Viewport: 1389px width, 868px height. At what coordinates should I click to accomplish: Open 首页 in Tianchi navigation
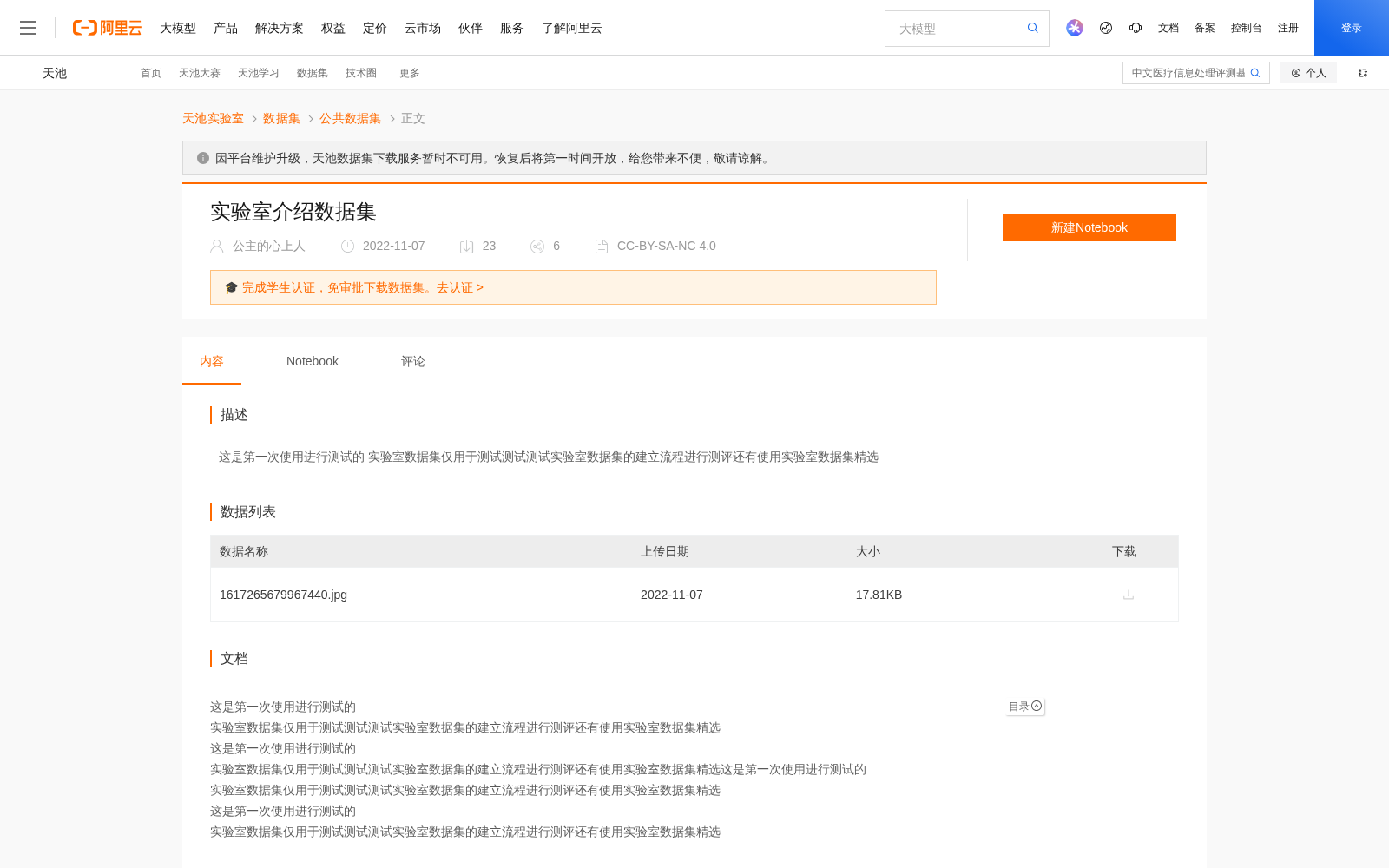151,73
